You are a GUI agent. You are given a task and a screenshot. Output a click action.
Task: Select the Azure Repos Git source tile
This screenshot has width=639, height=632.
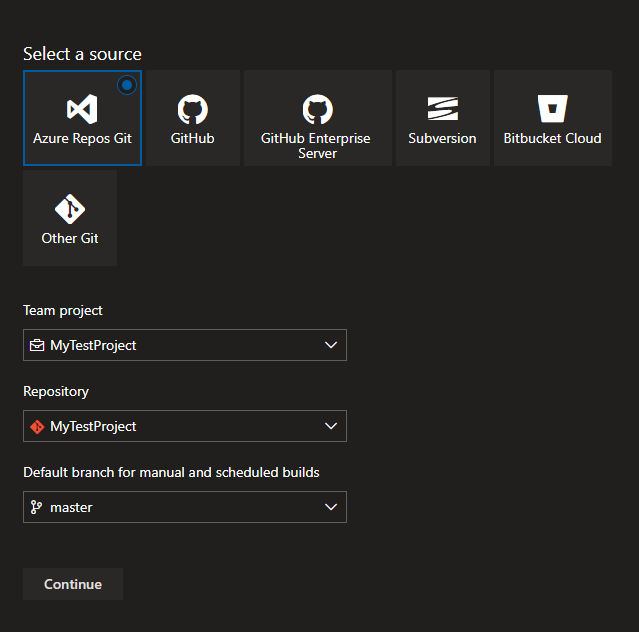pyautogui.click(x=82, y=118)
